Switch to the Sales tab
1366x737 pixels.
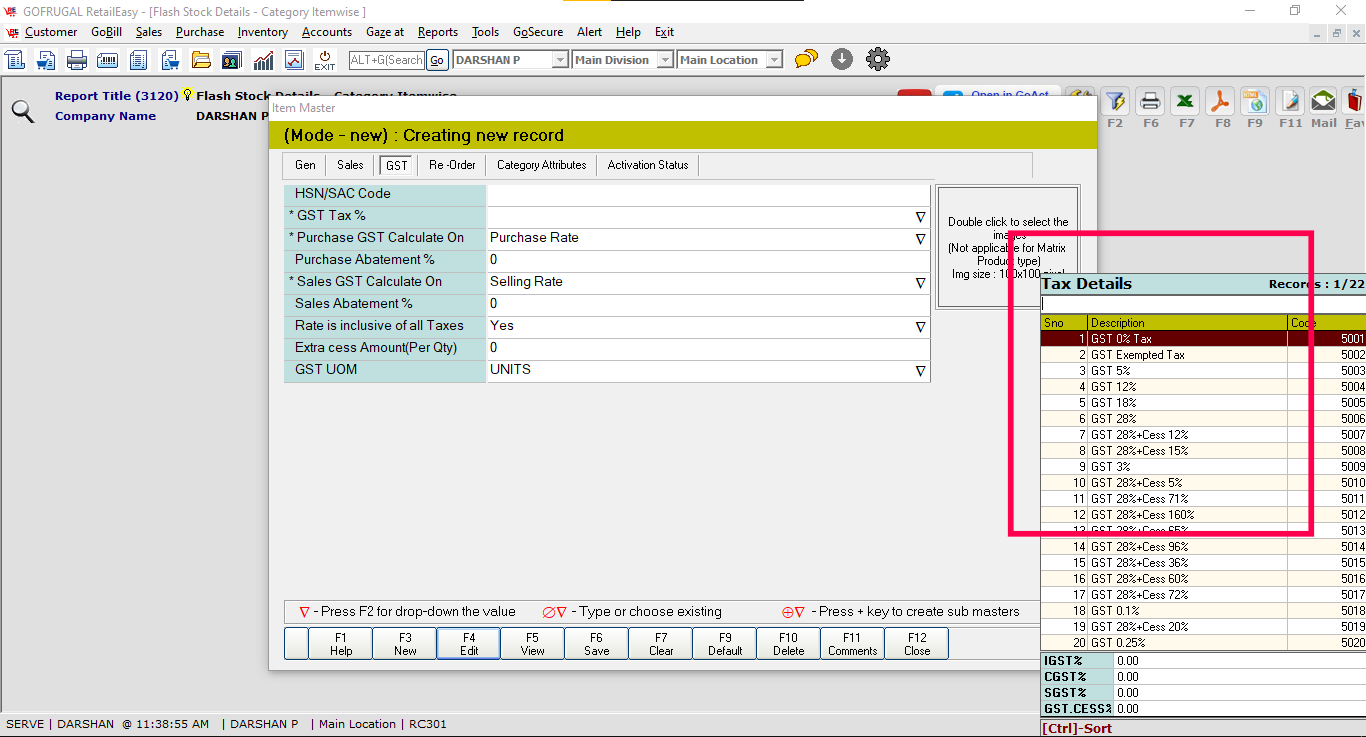coord(350,165)
